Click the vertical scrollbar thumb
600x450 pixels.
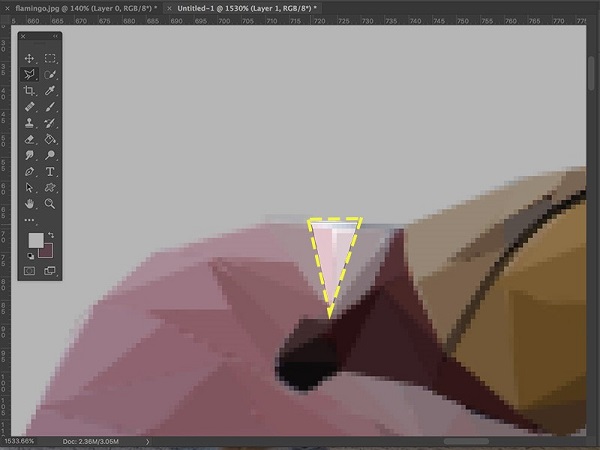pyautogui.click(x=592, y=73)
